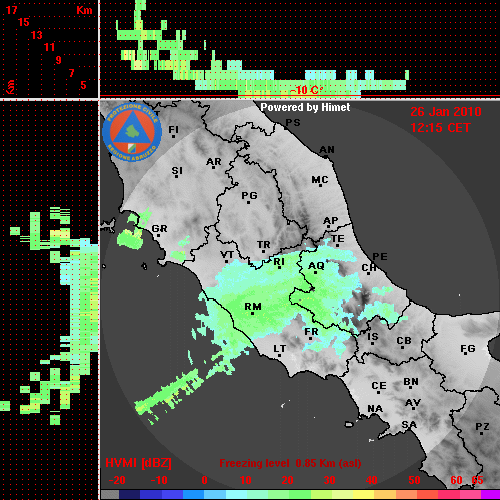Viewport: 500px width, 500px height.
Task: Click the GR city marker
Action: pyautogui.click(x=158, y=236)
